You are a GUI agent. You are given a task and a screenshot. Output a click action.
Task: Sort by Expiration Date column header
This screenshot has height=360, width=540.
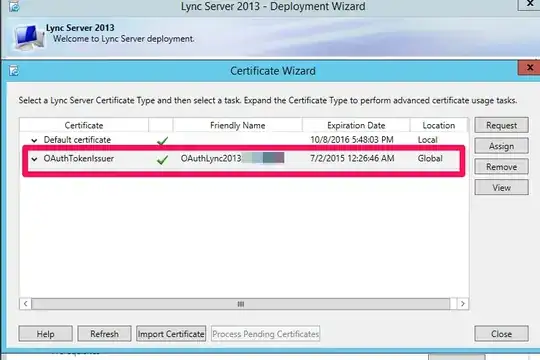pos(356,125)
